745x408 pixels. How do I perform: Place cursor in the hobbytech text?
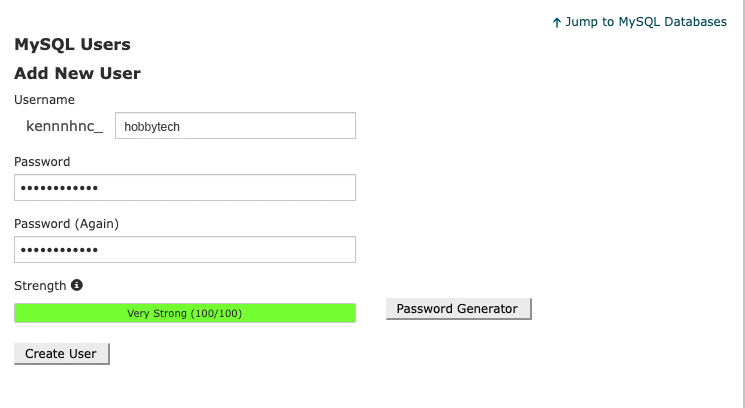pyautogui.click(x=151, y=127)
